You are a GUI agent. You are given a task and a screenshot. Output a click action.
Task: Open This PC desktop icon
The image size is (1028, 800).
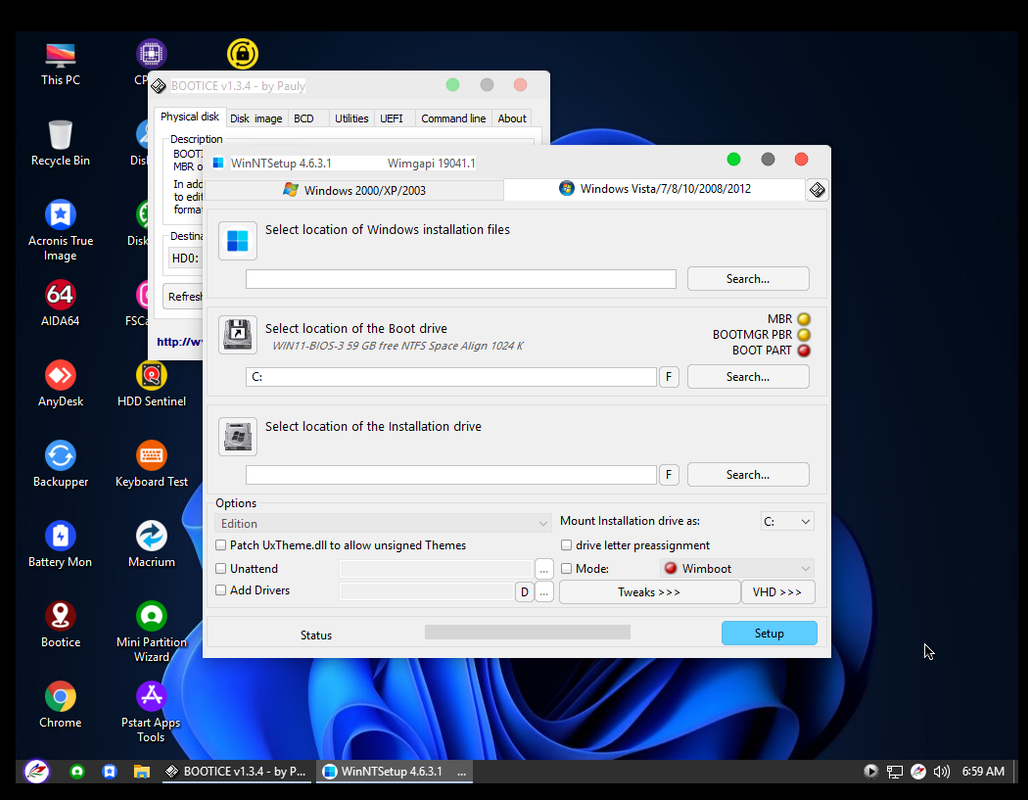click(x=60, y=64)
